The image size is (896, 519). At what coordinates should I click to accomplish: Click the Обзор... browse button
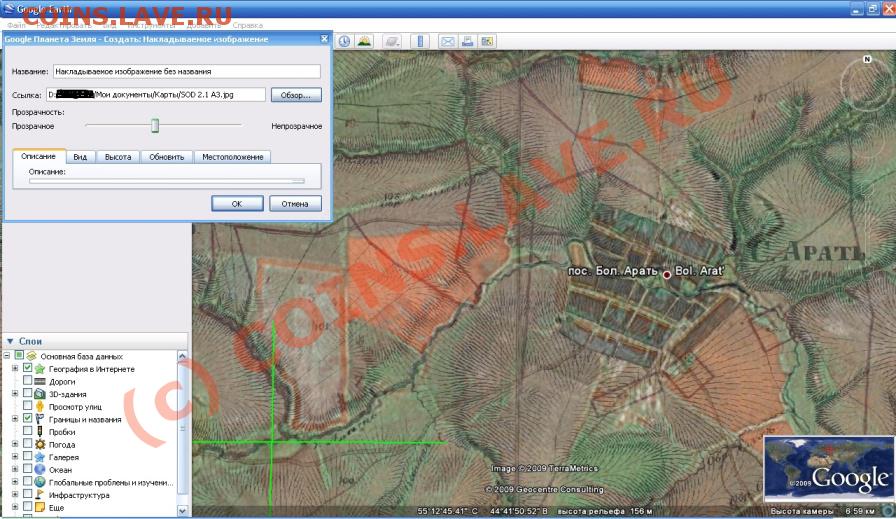point(295,95)
